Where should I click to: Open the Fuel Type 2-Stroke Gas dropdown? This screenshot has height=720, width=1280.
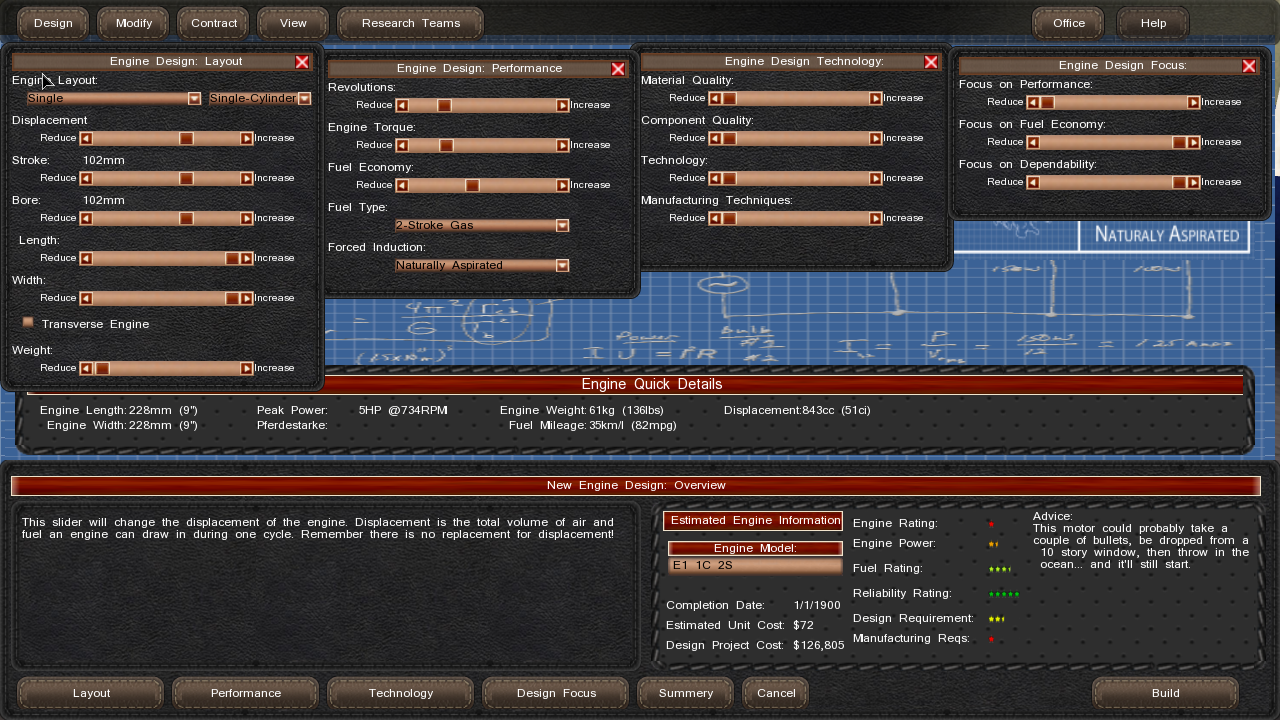[562, 225]
